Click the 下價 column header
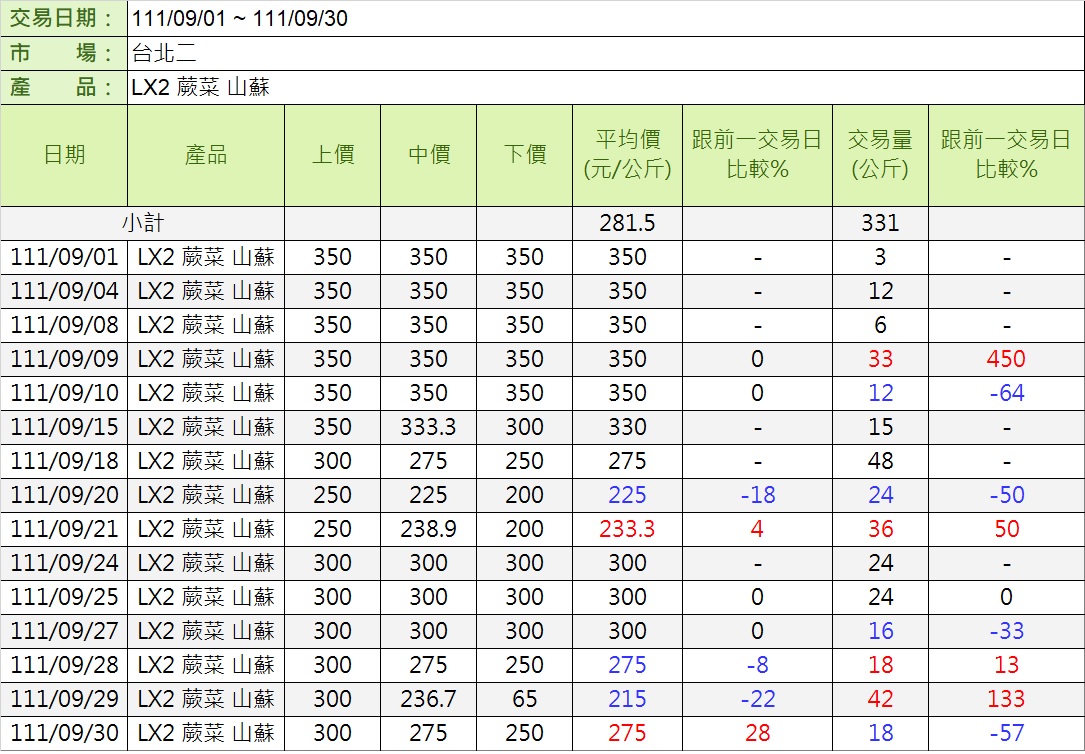The height and width of the screenshot is (754, 1085). [x=524, y=155]
